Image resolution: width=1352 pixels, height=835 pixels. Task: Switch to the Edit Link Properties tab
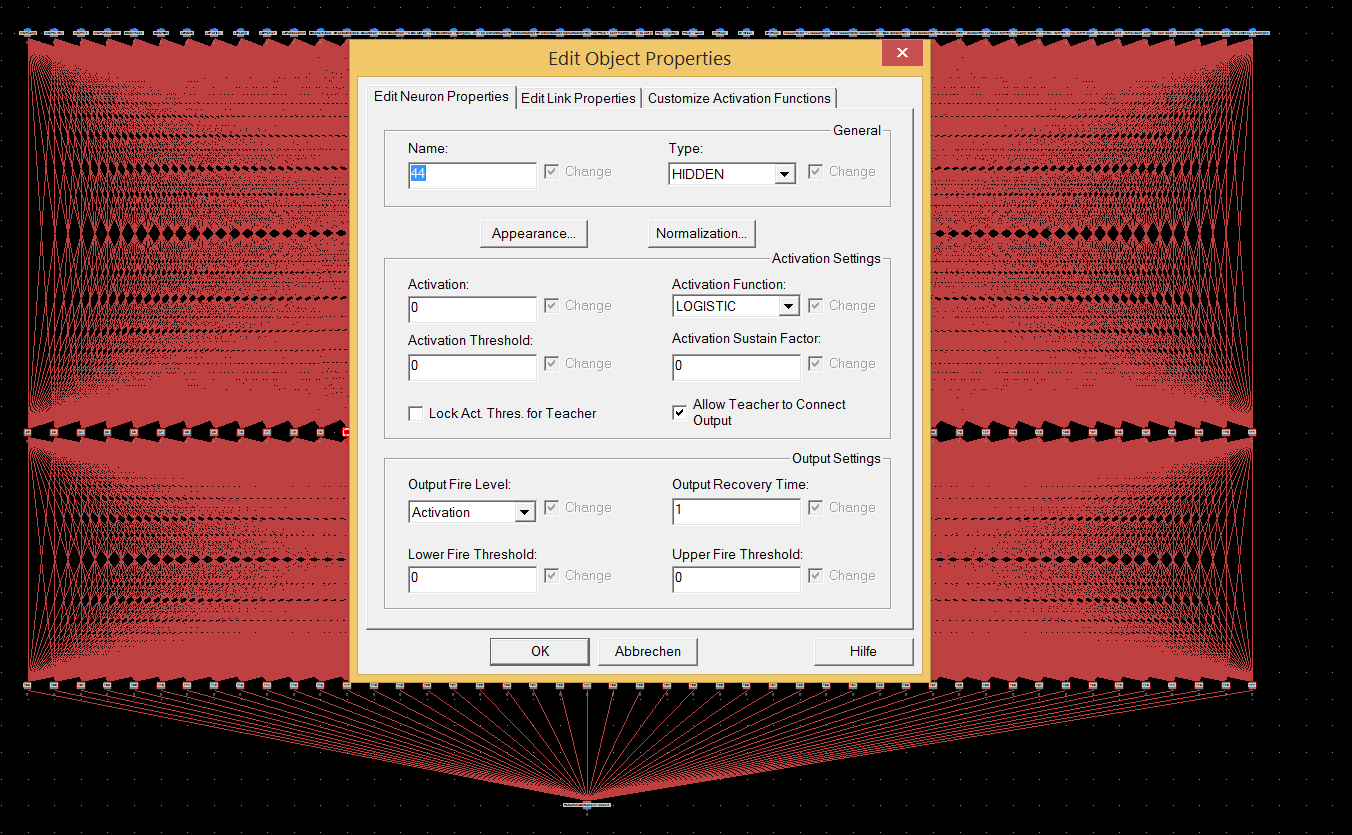[x=578, y=98]
